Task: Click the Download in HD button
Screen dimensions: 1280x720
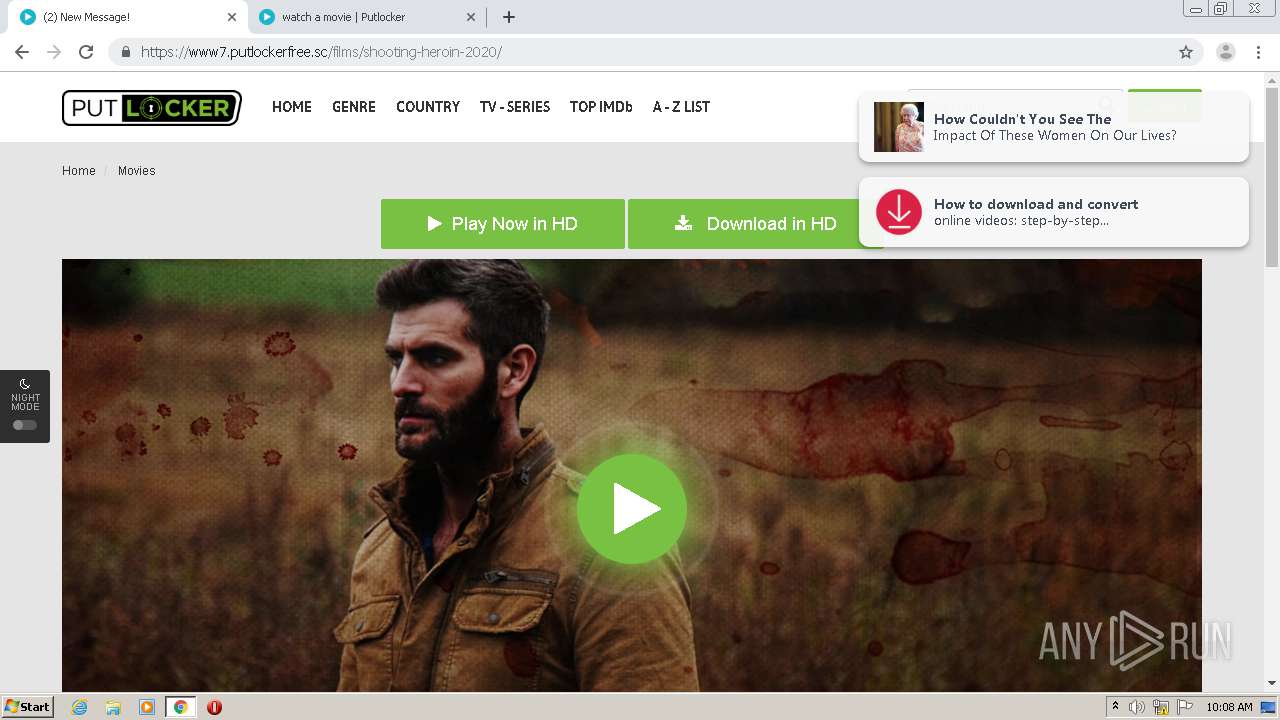Action: pos(755,224)
